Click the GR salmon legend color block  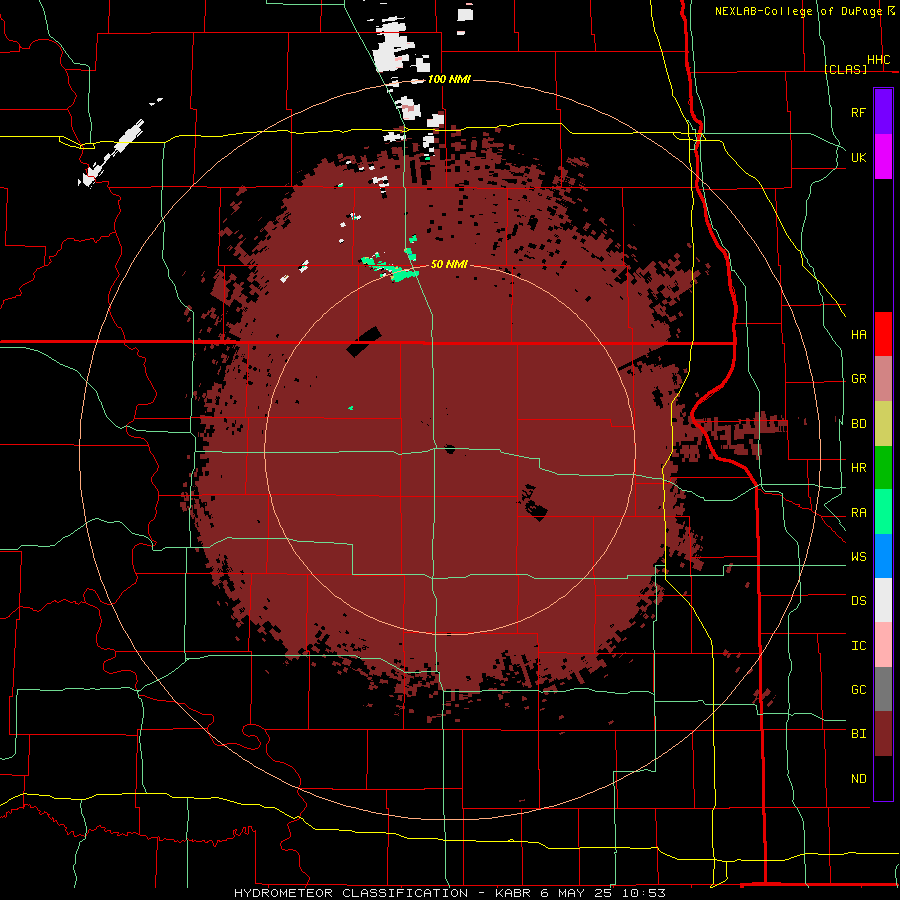pos(883,379)
